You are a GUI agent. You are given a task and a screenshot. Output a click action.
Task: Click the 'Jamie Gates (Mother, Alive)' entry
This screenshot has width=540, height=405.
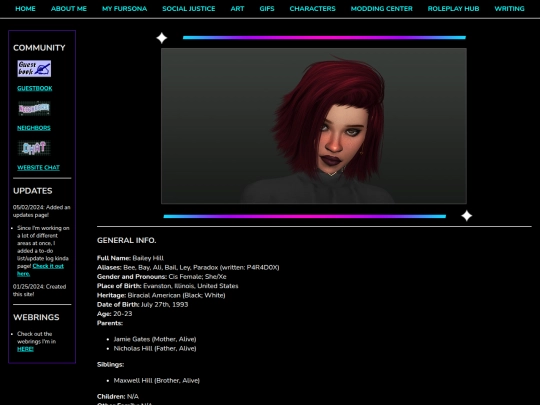155,339
